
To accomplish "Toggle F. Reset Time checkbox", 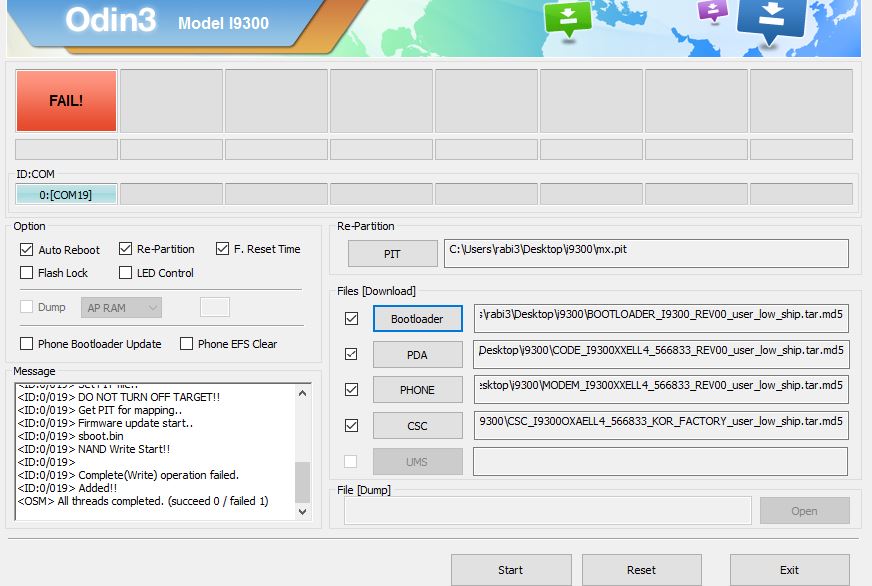I will [x=222, y=249].
